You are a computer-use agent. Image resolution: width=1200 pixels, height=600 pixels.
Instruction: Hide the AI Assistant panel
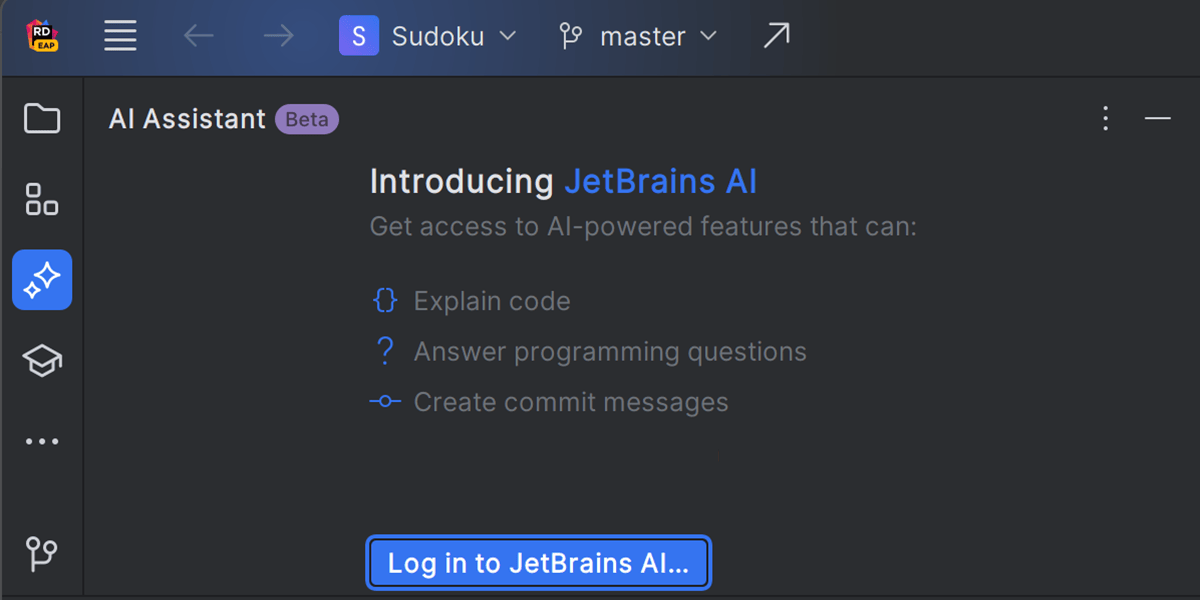[x=1157, y=119]
